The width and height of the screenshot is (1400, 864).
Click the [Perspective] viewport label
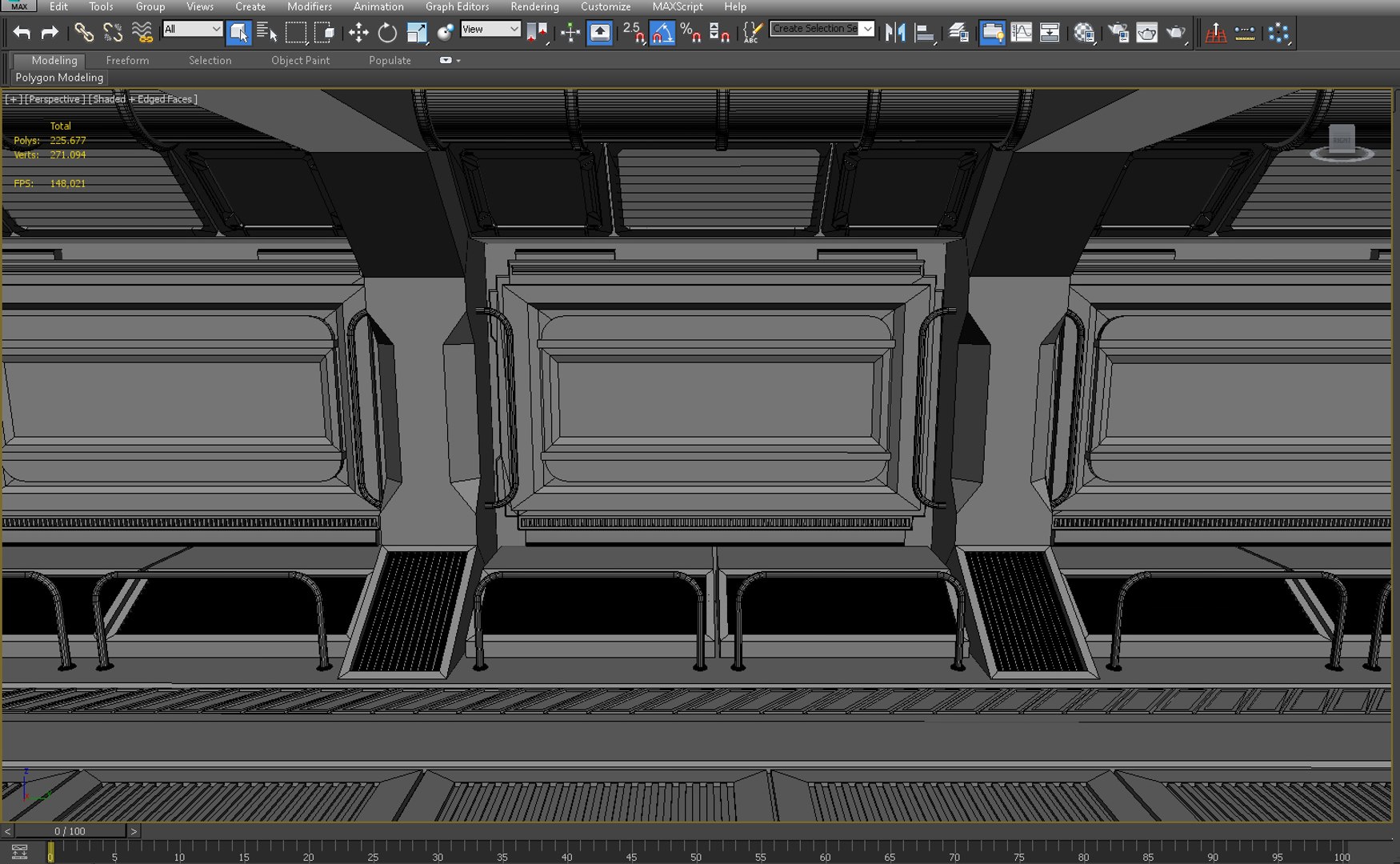[54, 99]
